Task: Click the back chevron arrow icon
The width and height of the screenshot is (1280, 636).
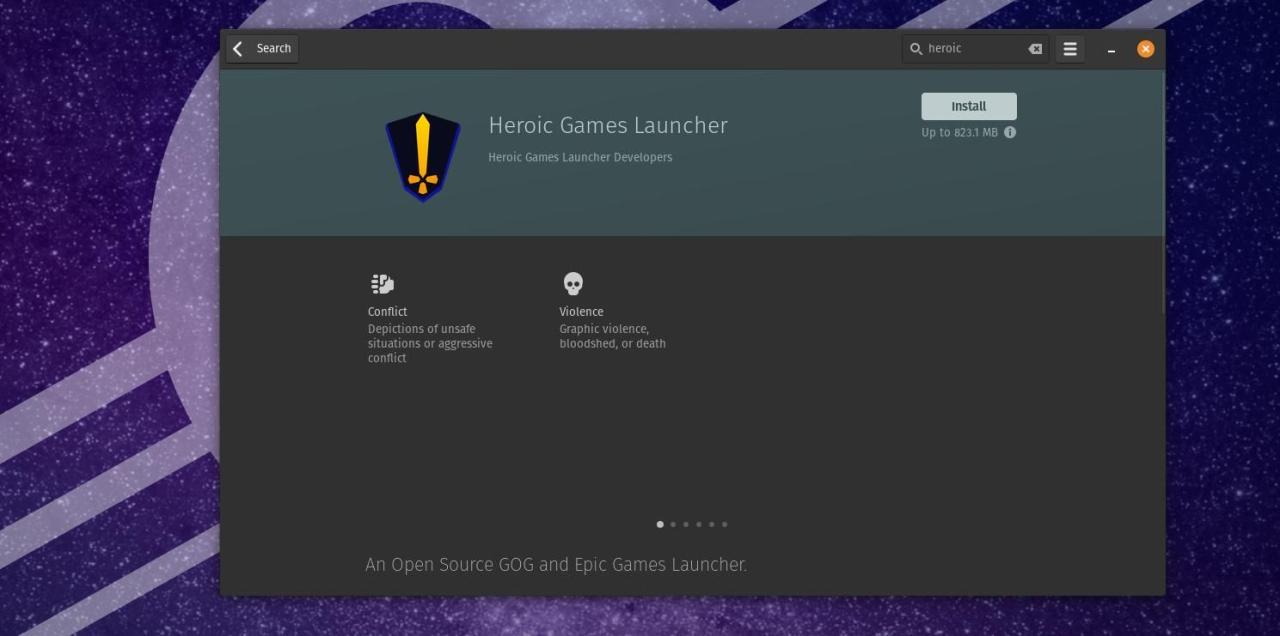Action: pos(238,48)
